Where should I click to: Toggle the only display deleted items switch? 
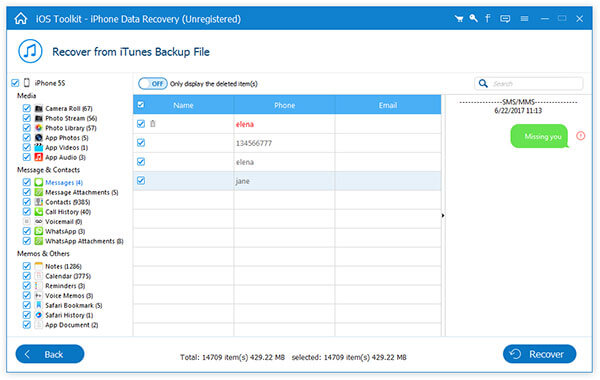pyautogui.click(x=153, y=83)
